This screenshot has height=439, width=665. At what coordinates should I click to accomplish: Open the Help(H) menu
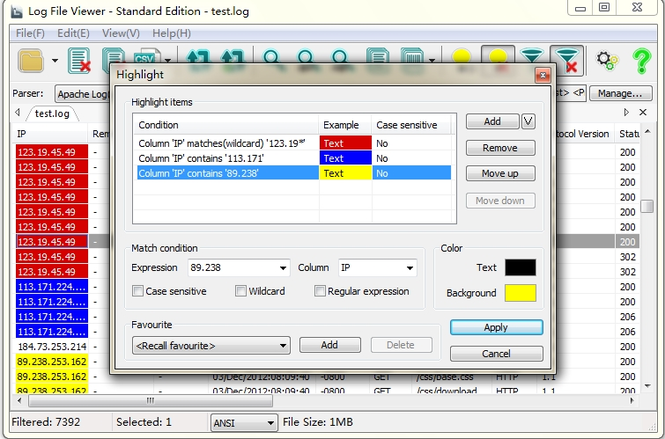coord(171,33)
